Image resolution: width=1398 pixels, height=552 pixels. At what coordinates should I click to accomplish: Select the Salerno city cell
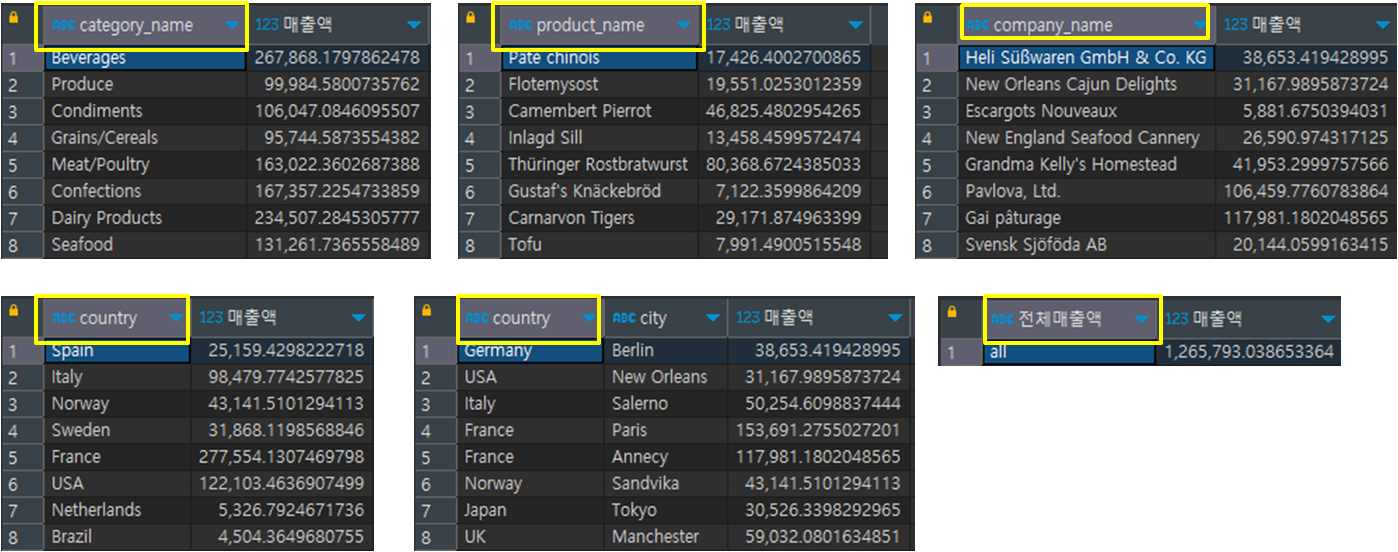point(665,404)
